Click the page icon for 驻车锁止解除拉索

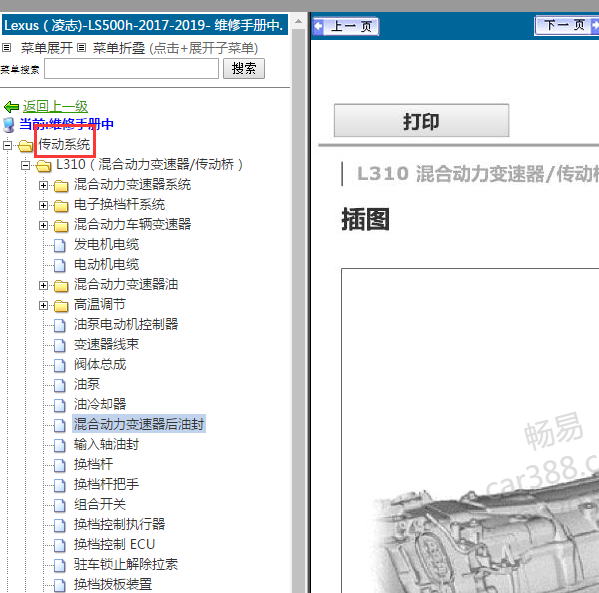coord(60,565)
